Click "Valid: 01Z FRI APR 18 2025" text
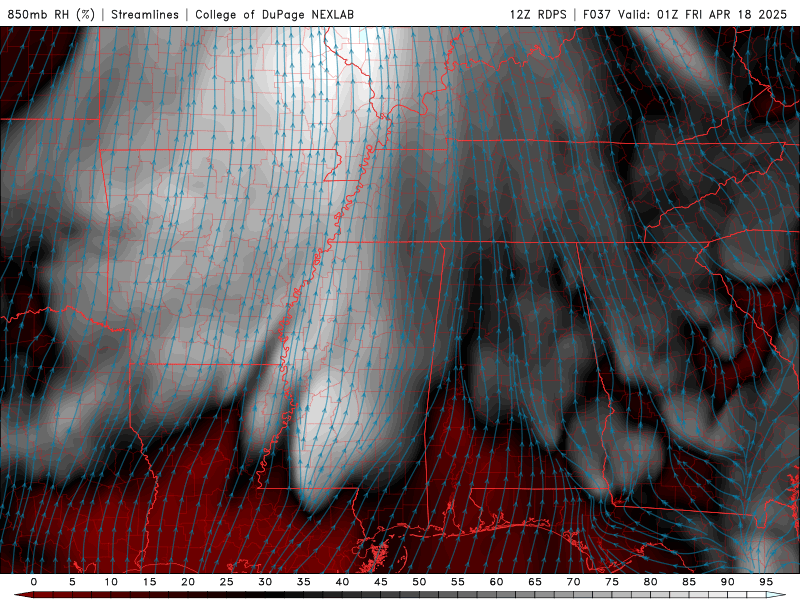The height and width of the screenshot is (600, 800). tap(703, 14)
